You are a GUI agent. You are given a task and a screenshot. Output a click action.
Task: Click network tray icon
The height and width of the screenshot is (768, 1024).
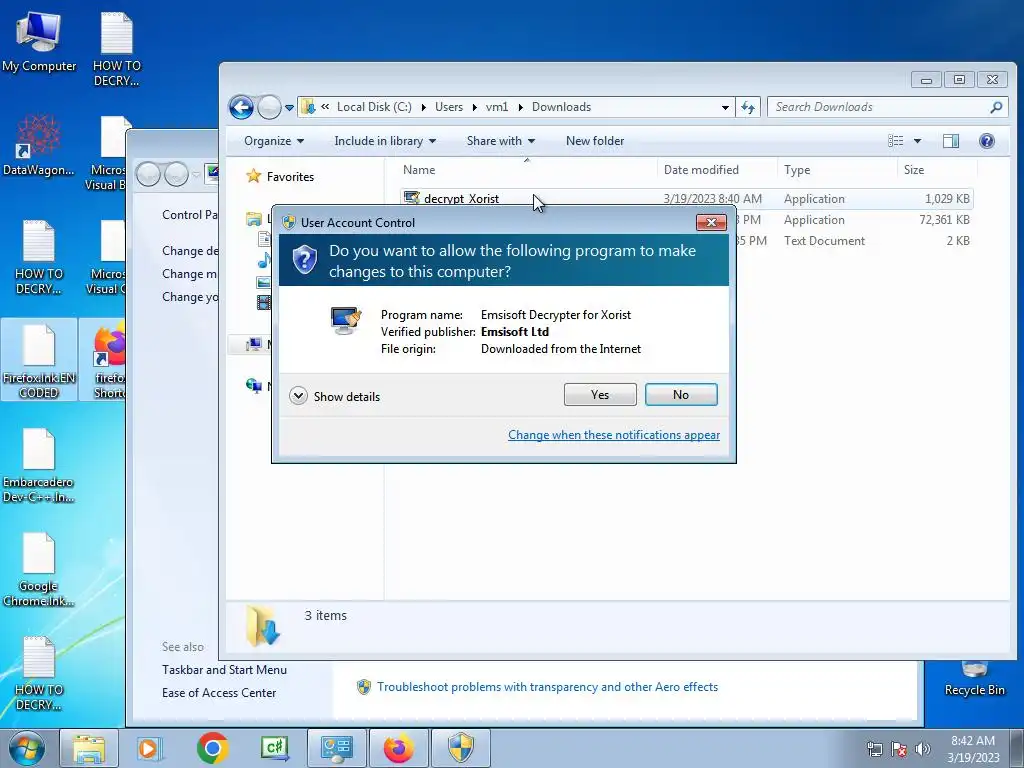(874, 749)
